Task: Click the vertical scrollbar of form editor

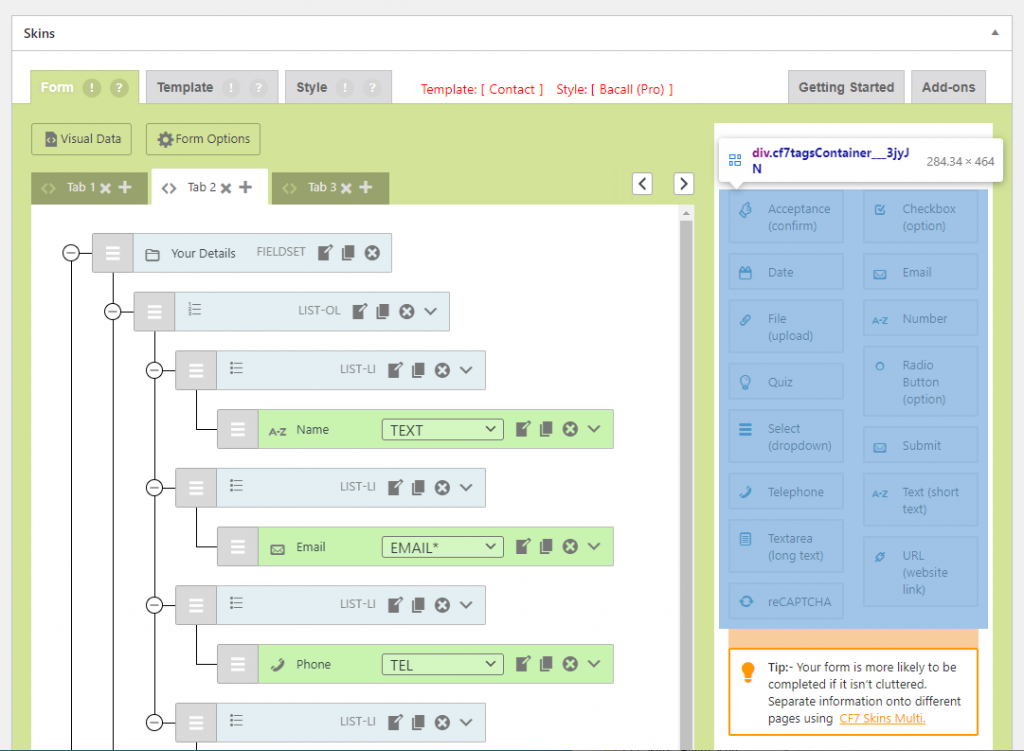Action: pos(685,450)
